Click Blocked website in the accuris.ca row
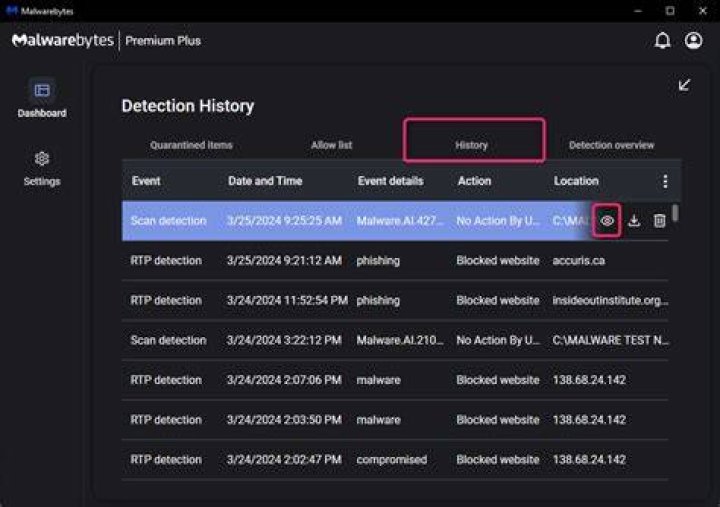The image size is (720, 507). pyautogui.click(x=498, y=261)
